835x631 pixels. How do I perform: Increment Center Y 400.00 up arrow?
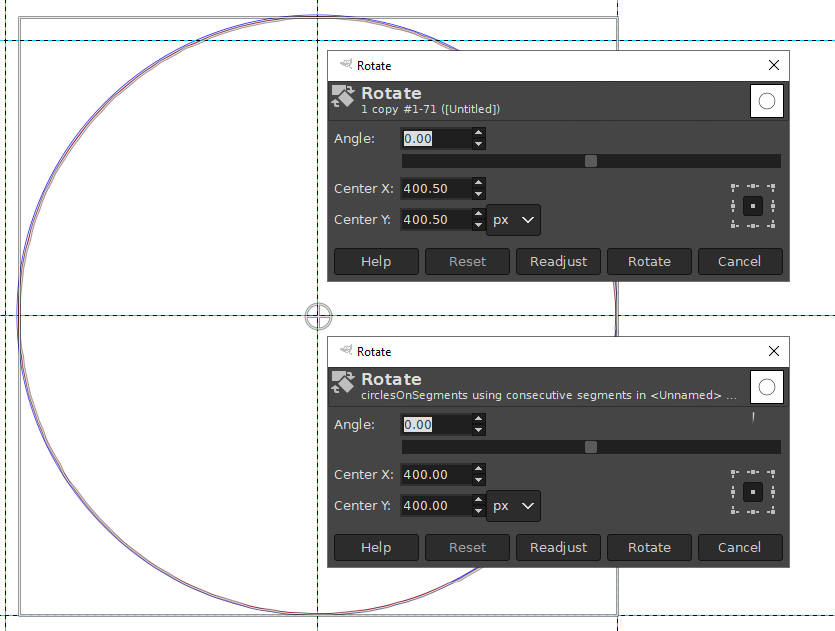[479, 501]
